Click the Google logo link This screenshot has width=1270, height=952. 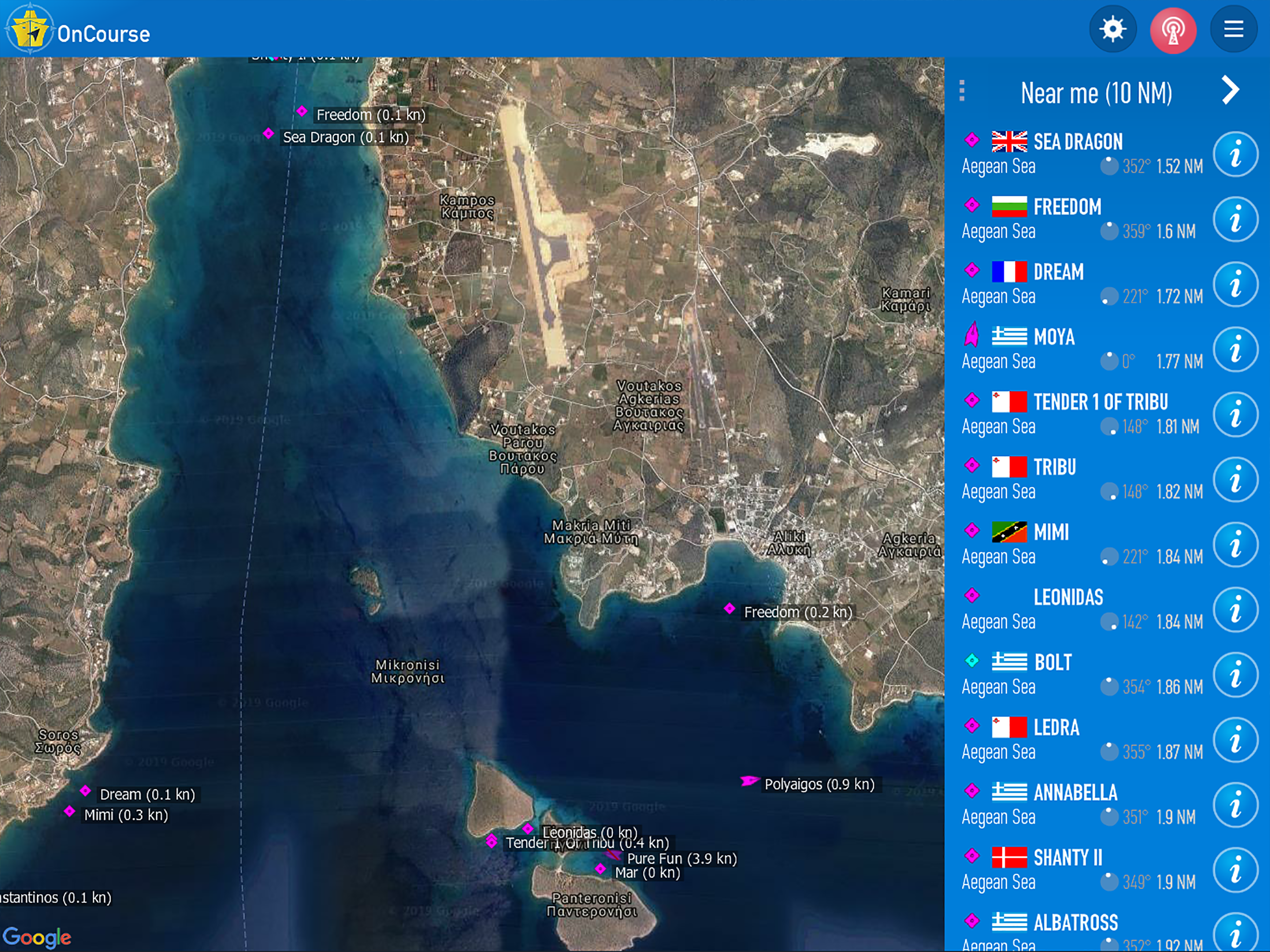click(x=37, y=937)
